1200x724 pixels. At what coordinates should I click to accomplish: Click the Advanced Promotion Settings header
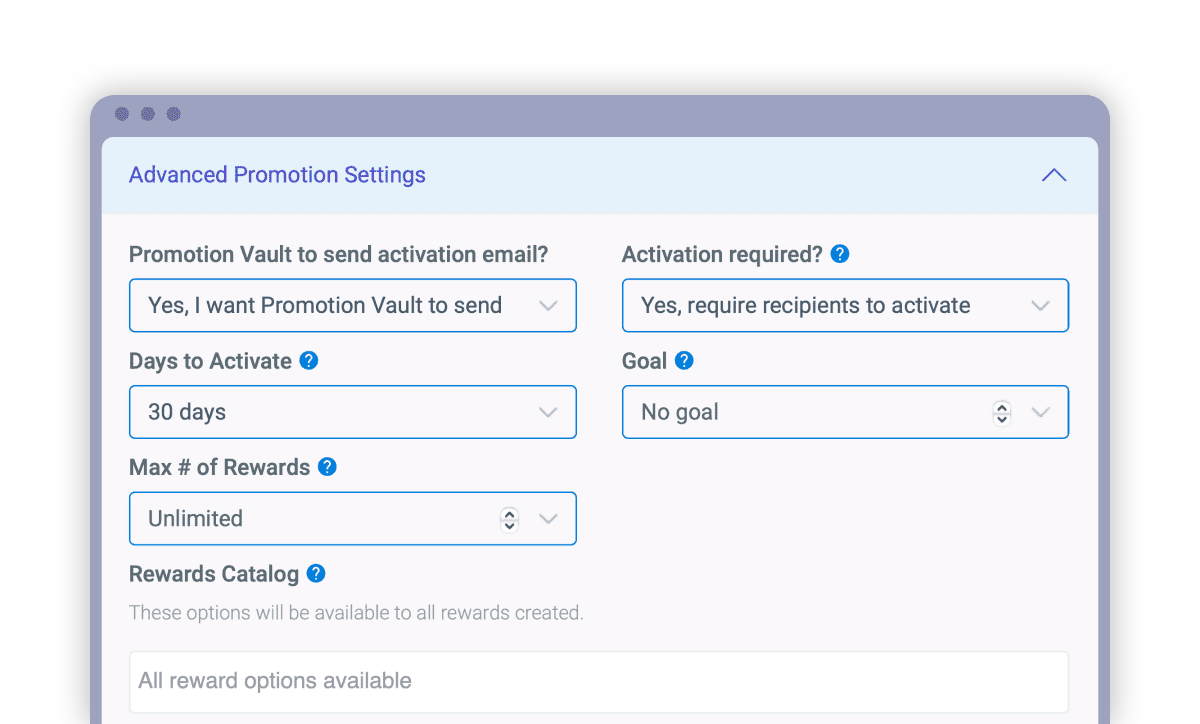277,174
